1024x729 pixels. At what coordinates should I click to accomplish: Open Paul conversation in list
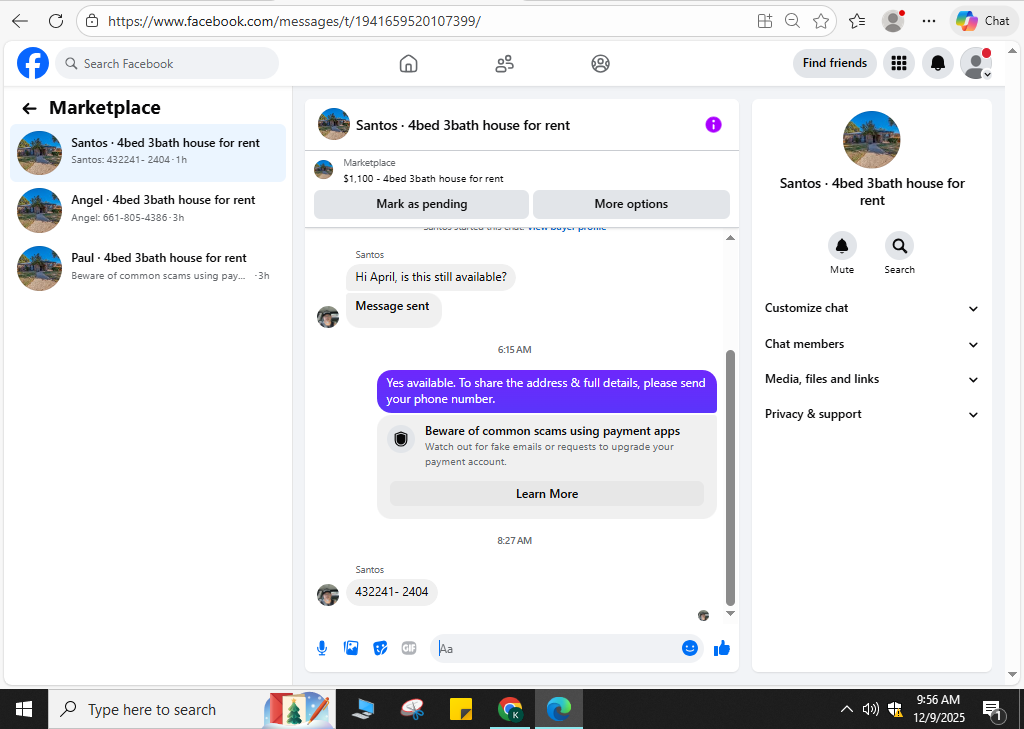tap(148, 268)
